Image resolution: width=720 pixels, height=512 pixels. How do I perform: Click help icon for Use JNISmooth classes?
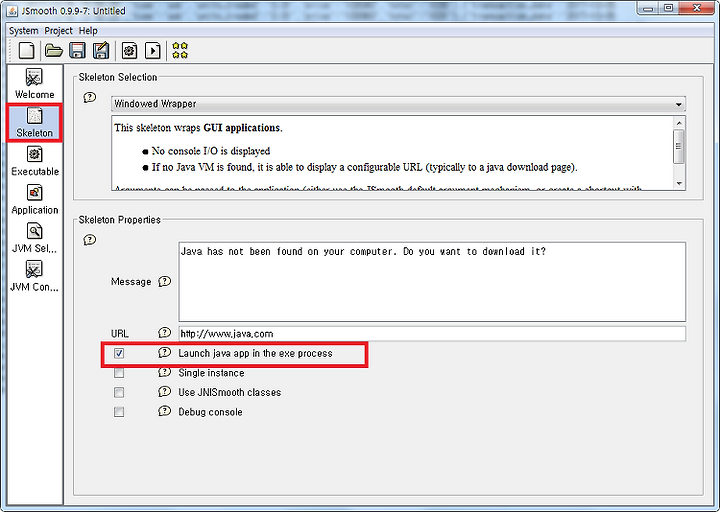[164, 392]
